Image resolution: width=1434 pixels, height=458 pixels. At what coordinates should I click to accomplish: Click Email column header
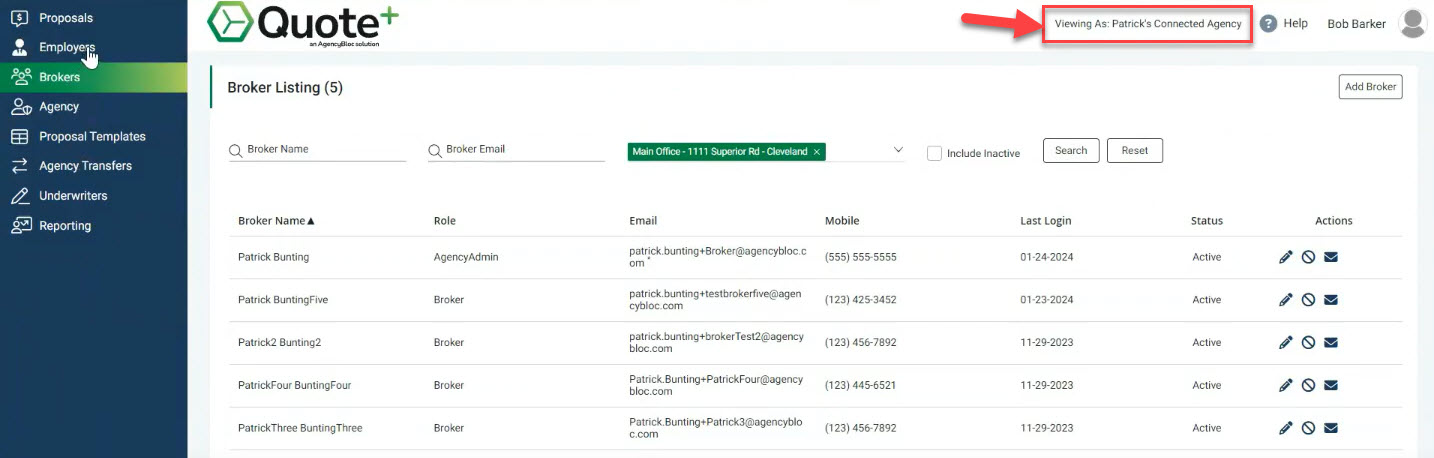pyautogui.click(x=643, y=221)
